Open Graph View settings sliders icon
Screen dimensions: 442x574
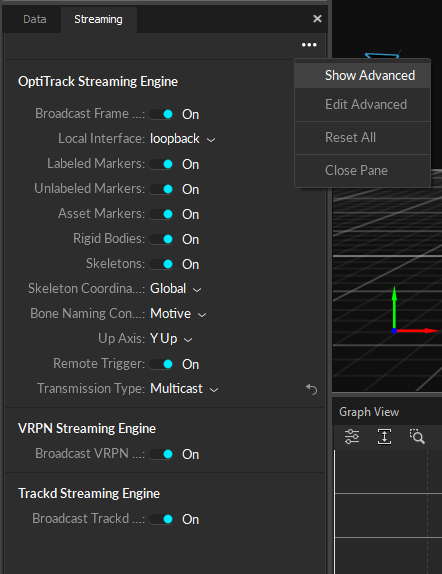pos(352,437)
